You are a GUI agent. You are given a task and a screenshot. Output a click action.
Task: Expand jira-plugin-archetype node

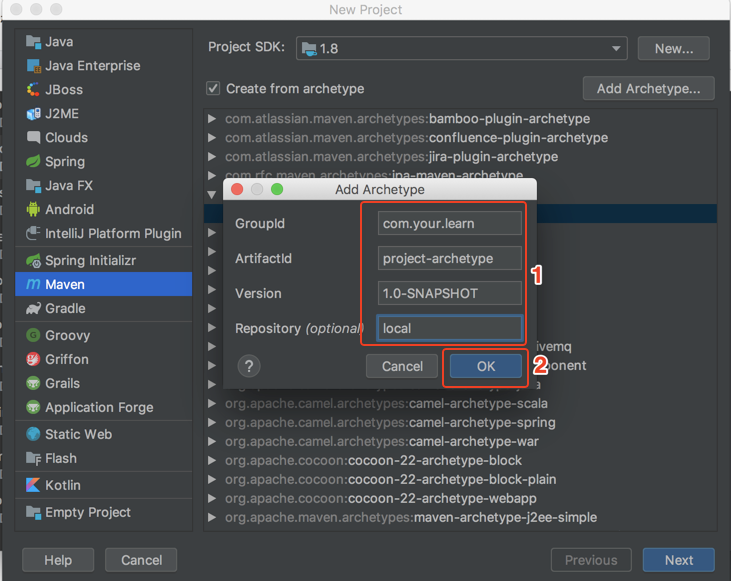pos(212,157)
